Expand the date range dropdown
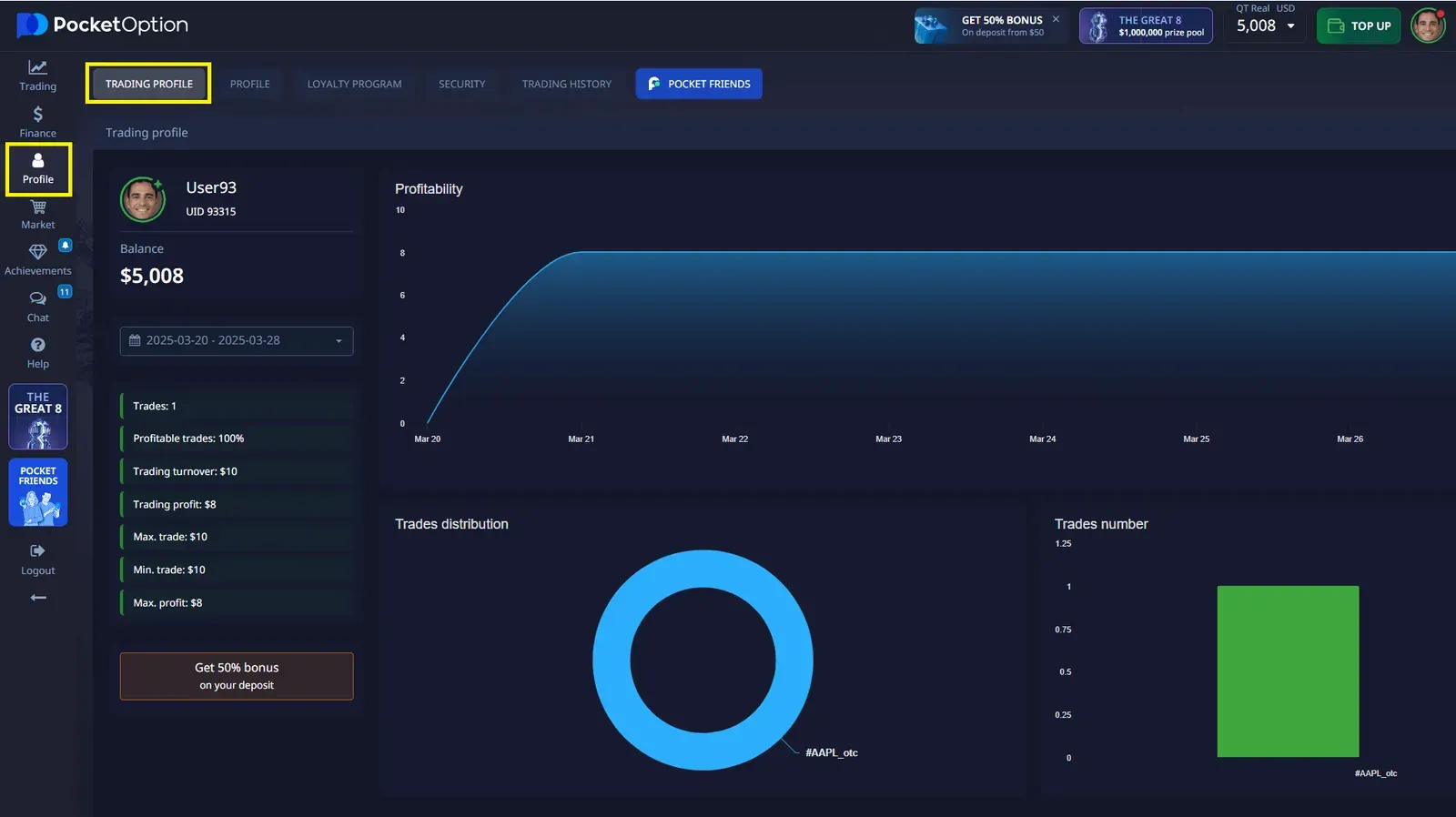This screenshot has width=1456, height=817. pos(237,341)
